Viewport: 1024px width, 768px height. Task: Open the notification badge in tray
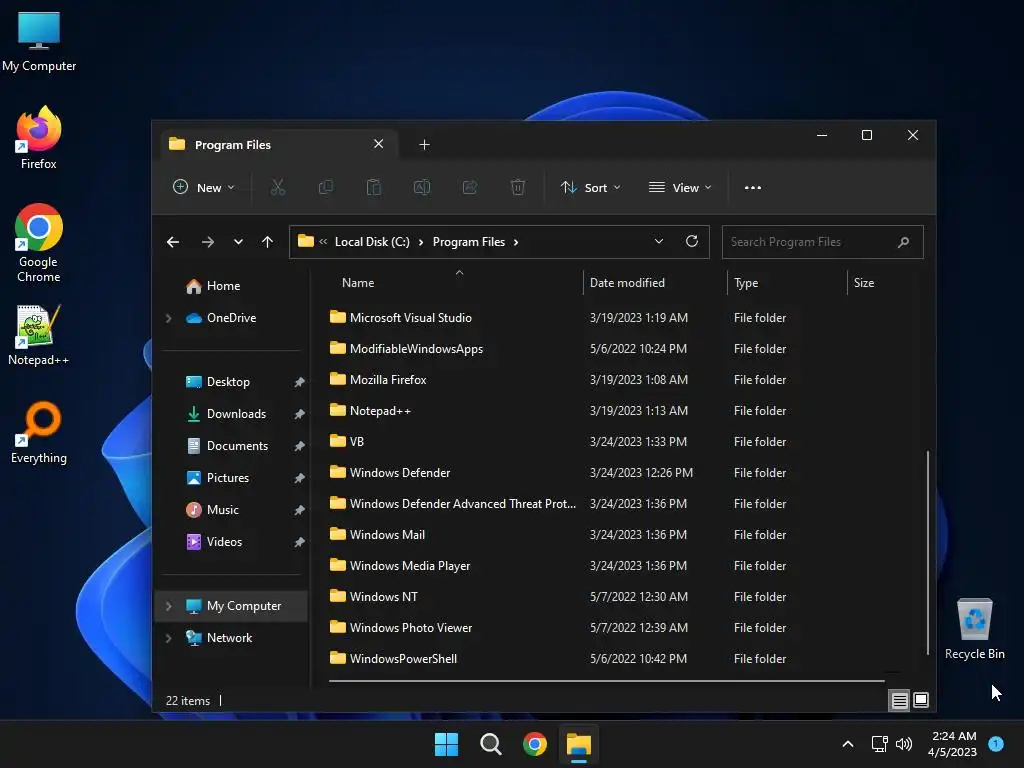996,743
